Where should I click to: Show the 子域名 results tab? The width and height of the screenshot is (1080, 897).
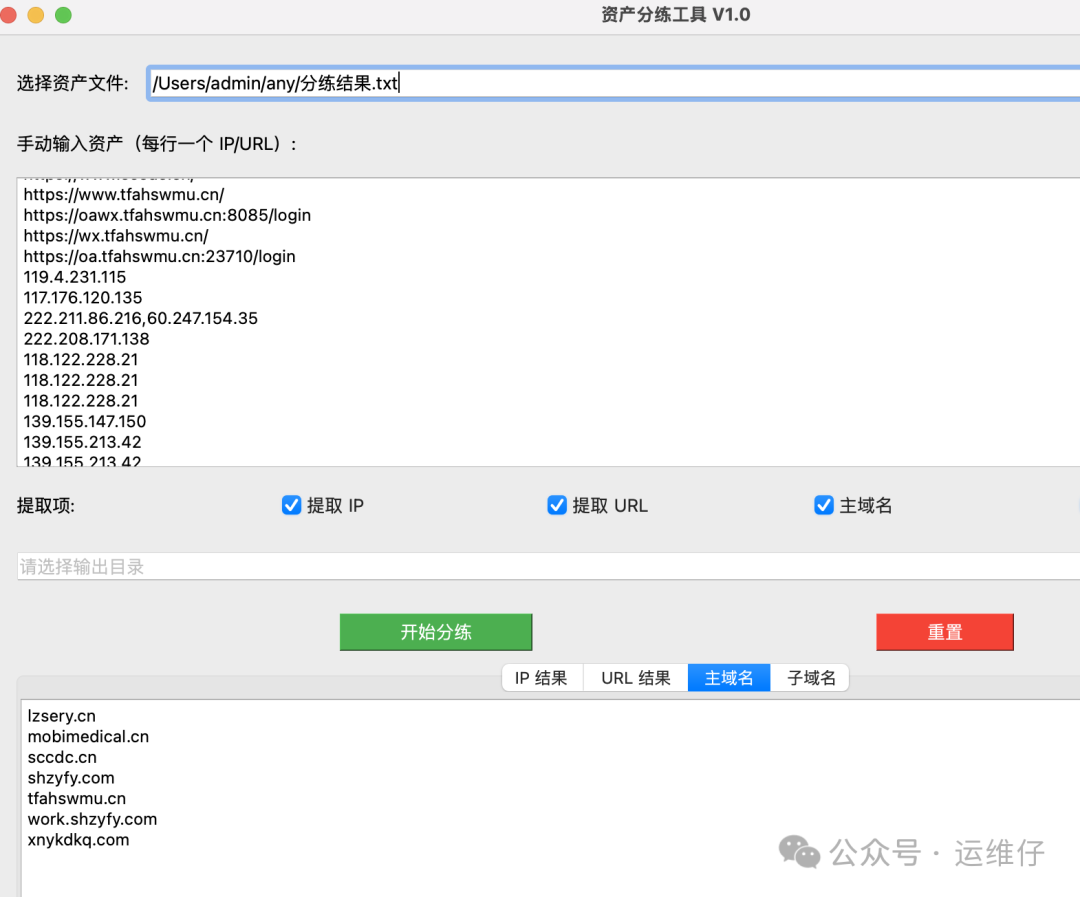pos(811,678)
